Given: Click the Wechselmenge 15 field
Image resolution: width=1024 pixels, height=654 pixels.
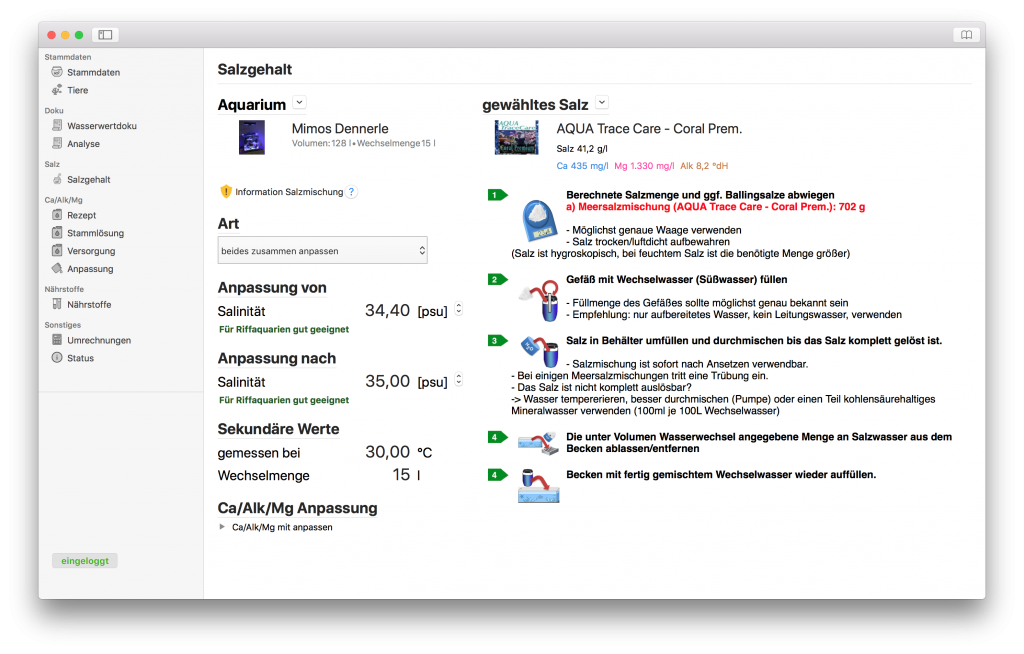Looking at the screenshot, I should 401,475.
